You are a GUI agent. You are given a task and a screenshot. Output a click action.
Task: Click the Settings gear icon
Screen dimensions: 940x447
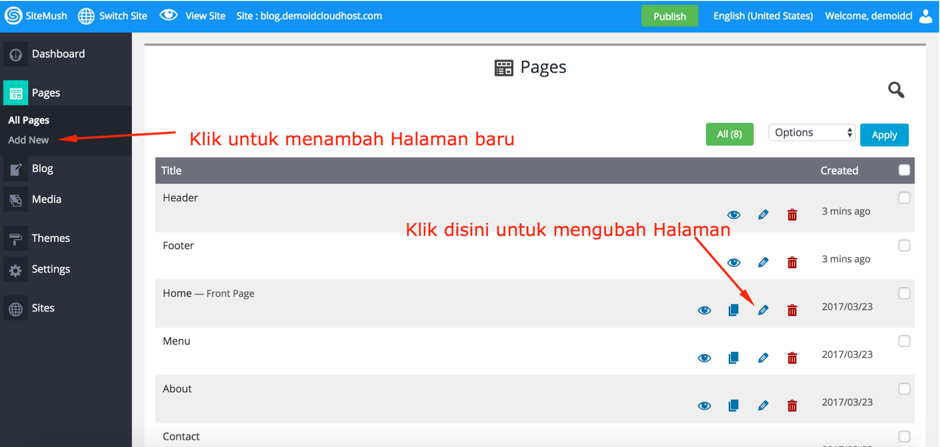point(16,270)
